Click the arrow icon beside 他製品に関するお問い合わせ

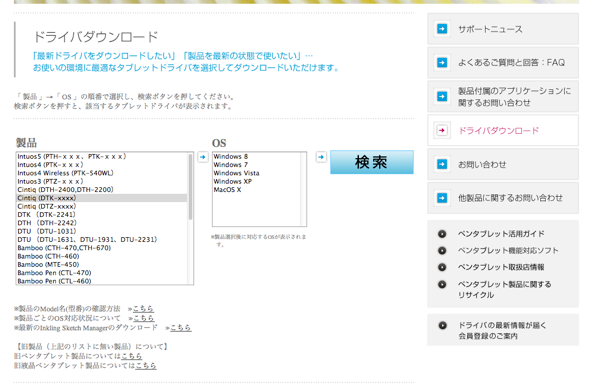point(442,198)
